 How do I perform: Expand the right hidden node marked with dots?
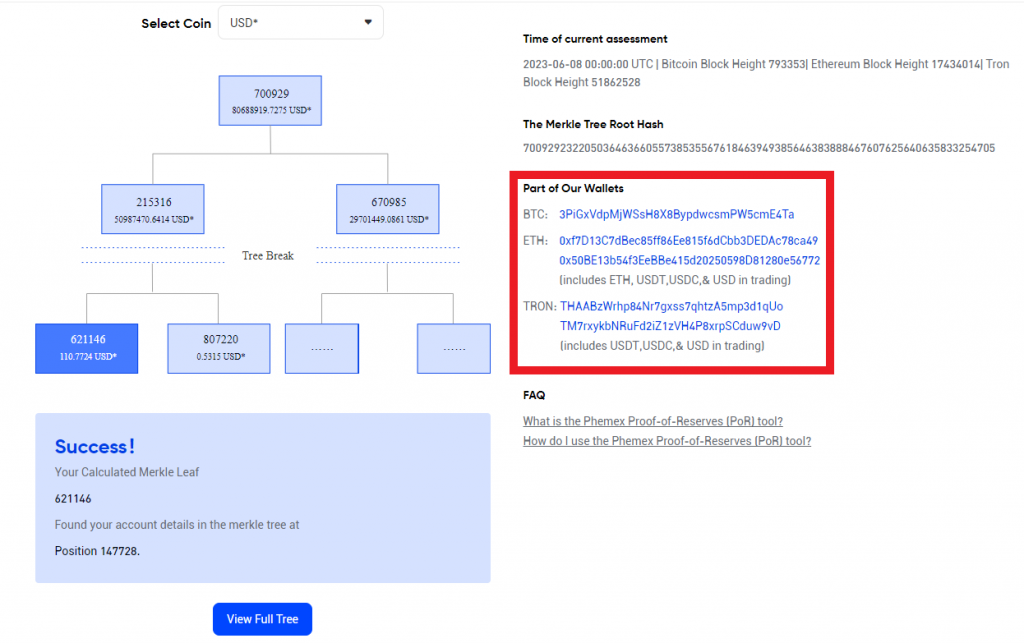pos(453,348)
